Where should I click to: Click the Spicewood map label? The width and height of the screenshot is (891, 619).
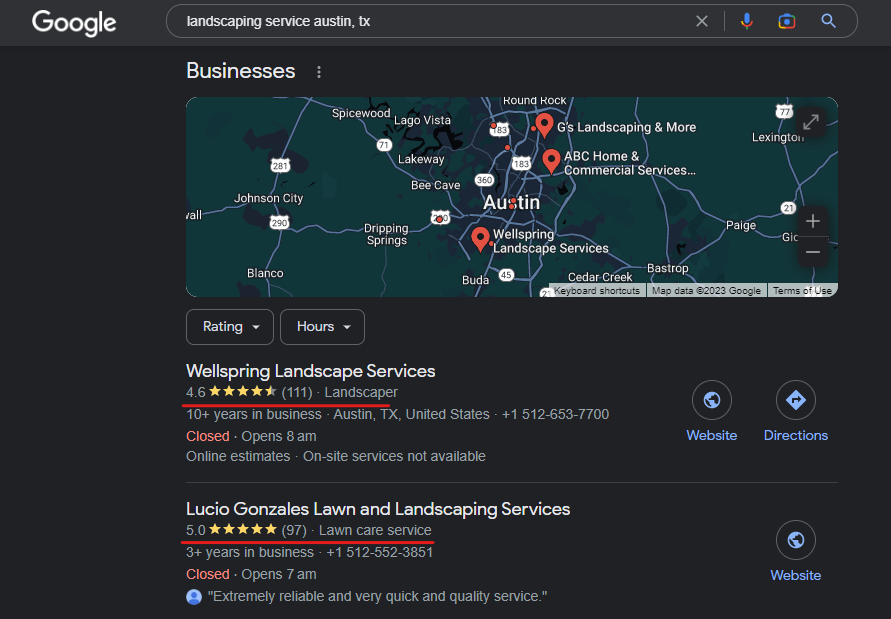coord(361,113)
